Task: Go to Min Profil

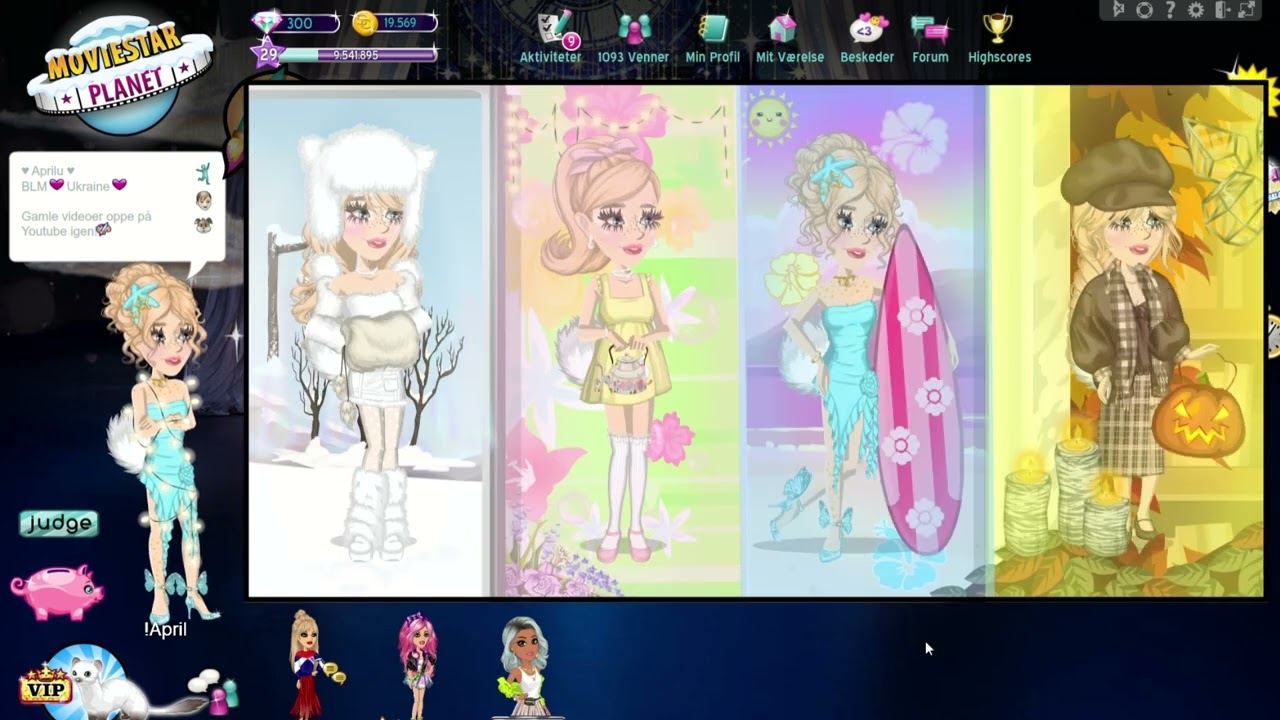Action: [x=713, y=38]
